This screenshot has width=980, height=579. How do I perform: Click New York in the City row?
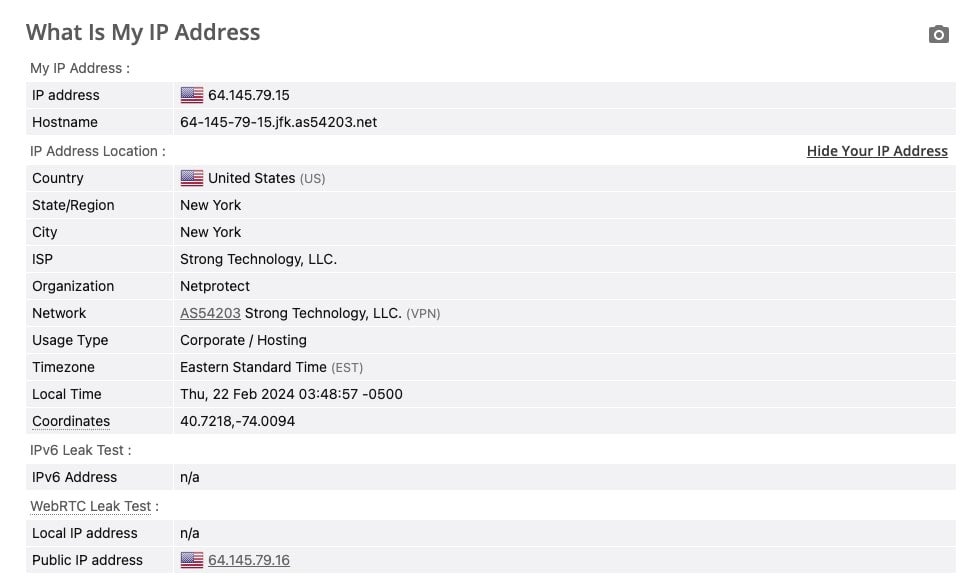tap(210, 232)
